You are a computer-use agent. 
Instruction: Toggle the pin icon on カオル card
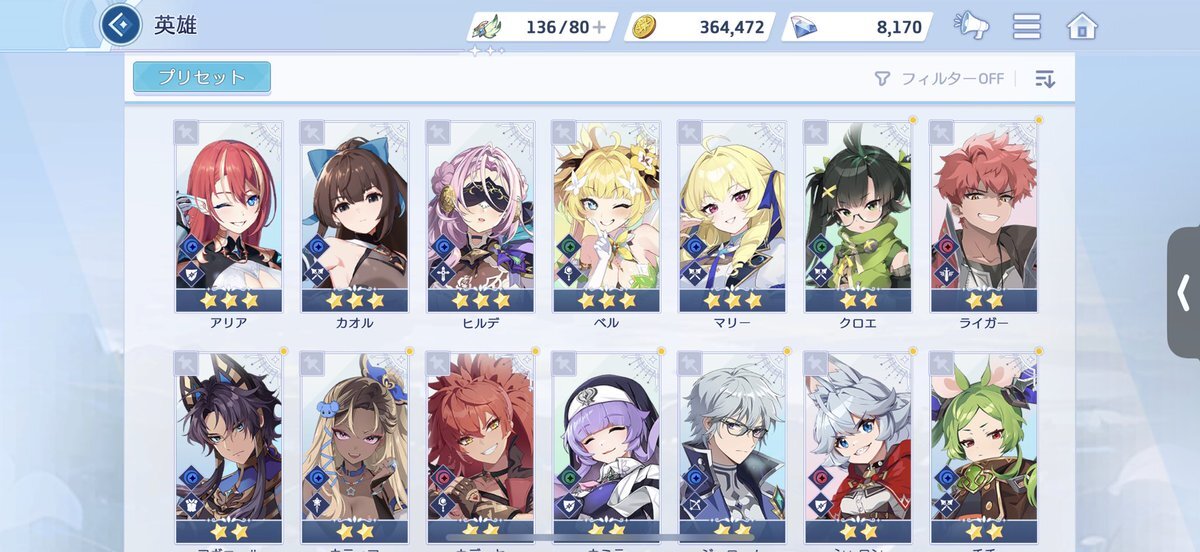312,133
